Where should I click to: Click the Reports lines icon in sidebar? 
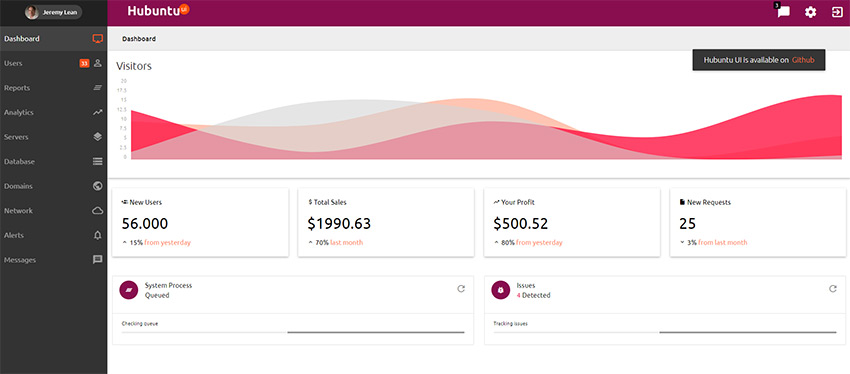98,88
